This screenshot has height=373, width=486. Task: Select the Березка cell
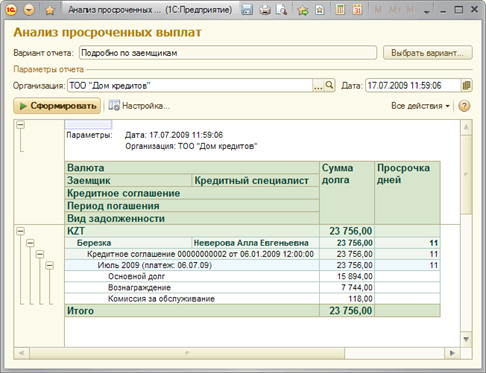point(128,243)
